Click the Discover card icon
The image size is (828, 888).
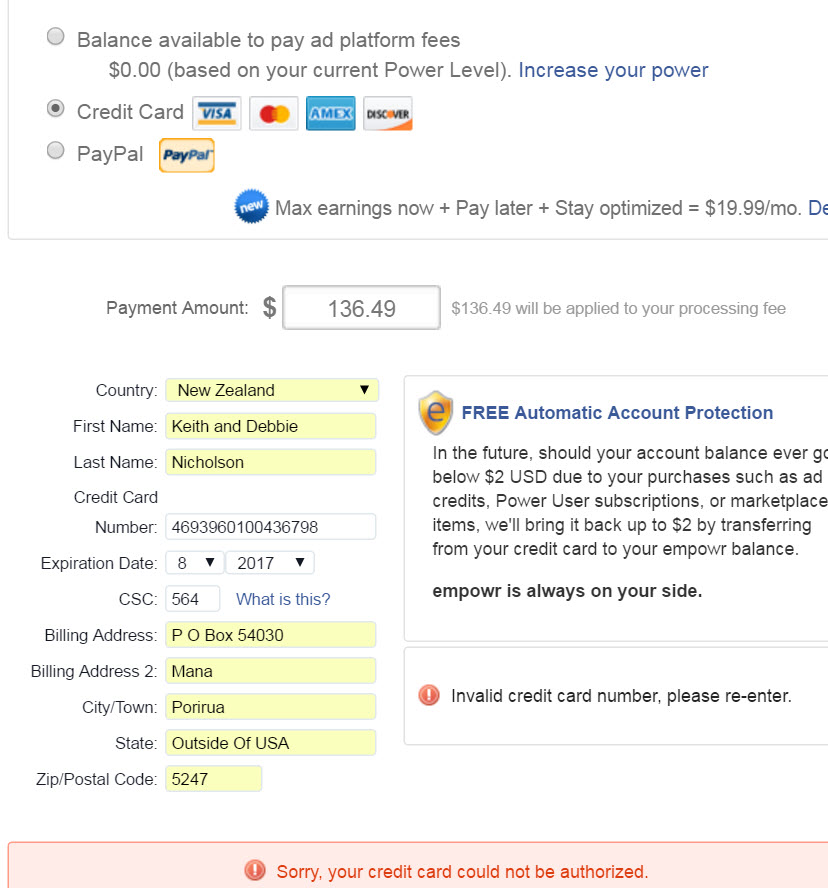coord(387,114)
